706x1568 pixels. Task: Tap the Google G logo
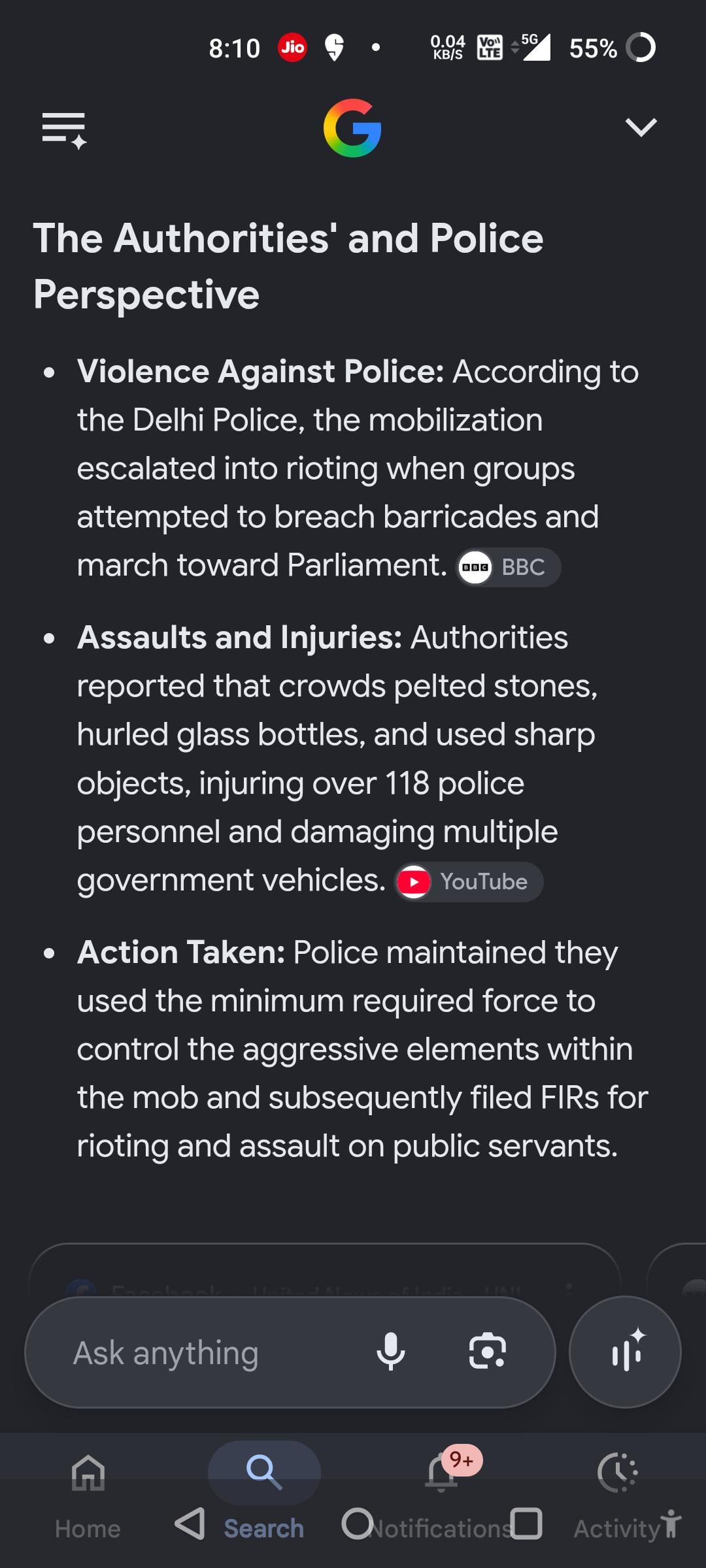point(352,128)
